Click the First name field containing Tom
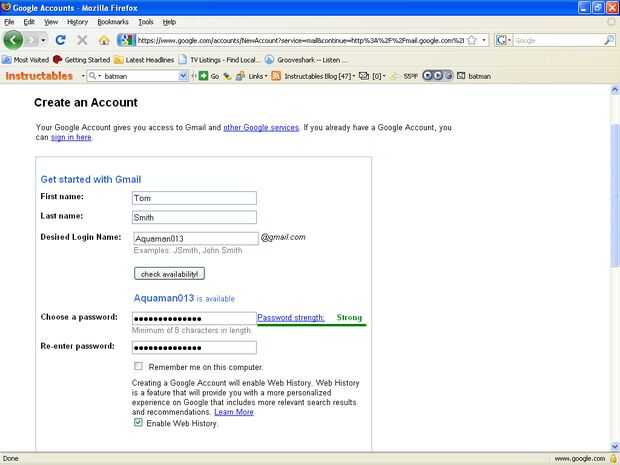The width and height of the screenshot is (620, 465). coord(194,198)
